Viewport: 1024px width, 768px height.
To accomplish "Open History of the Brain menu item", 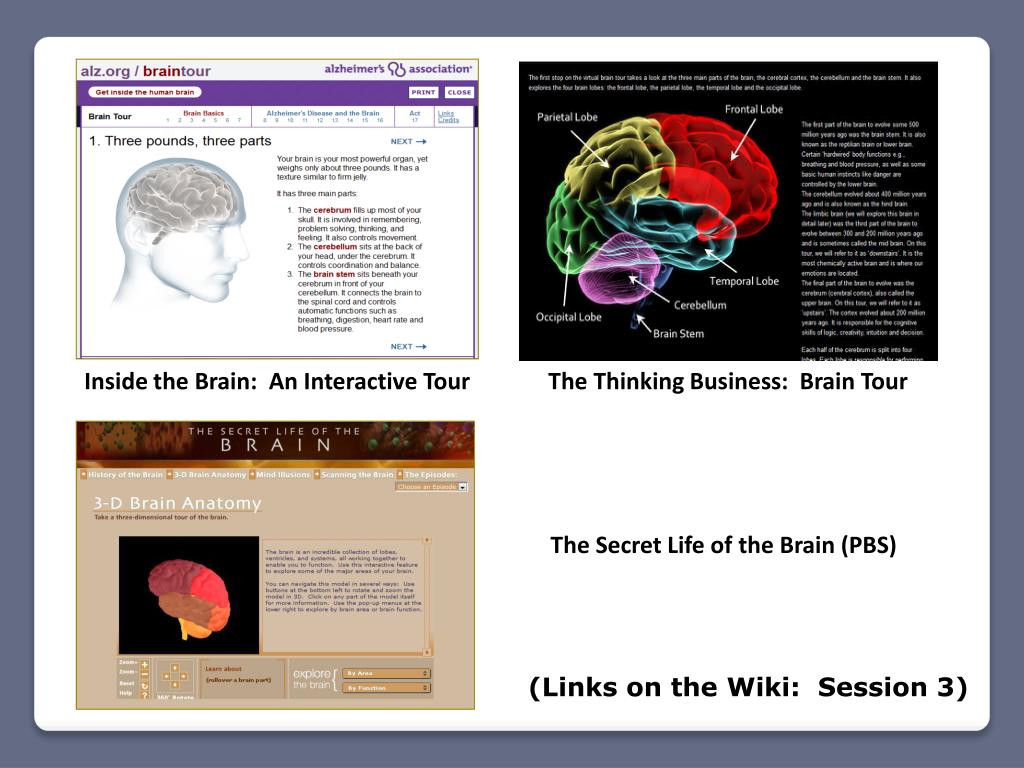I will (125, 474).
